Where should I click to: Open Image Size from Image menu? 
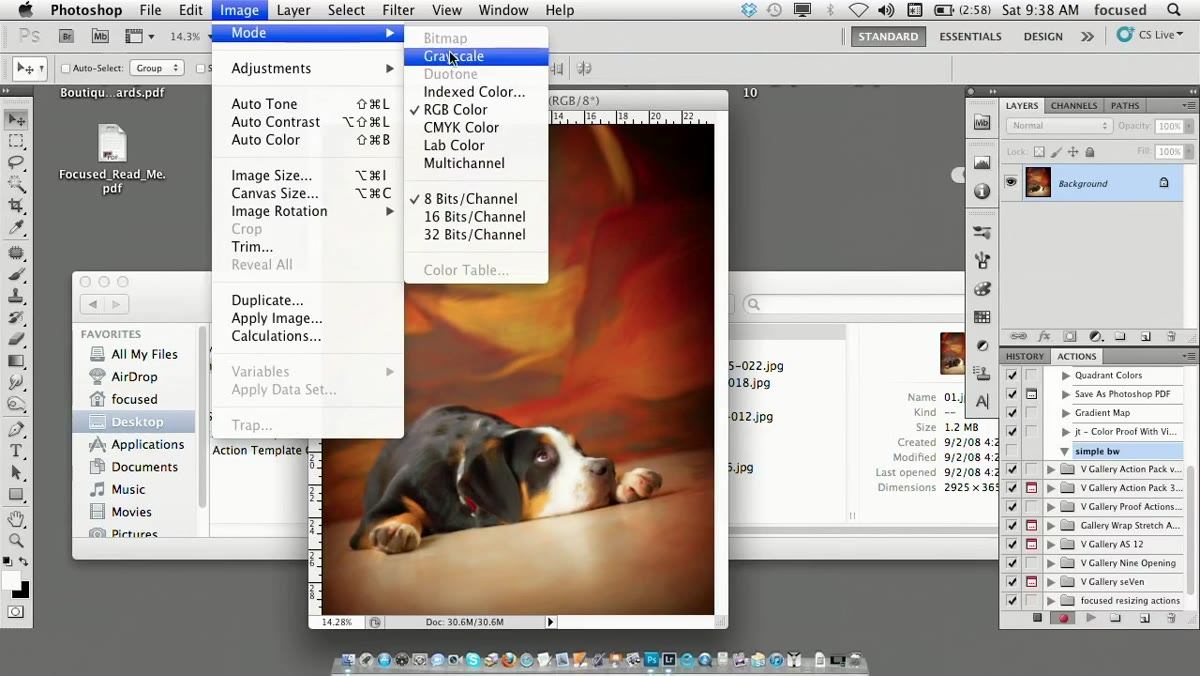tap(308, 176)
